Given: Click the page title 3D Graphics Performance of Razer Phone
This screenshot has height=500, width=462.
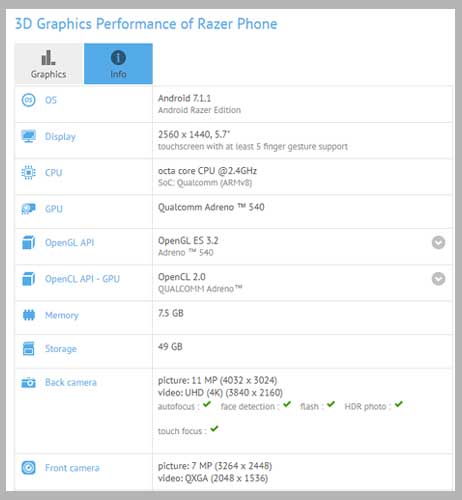Looking at the screenshot, I should [146, 24].
